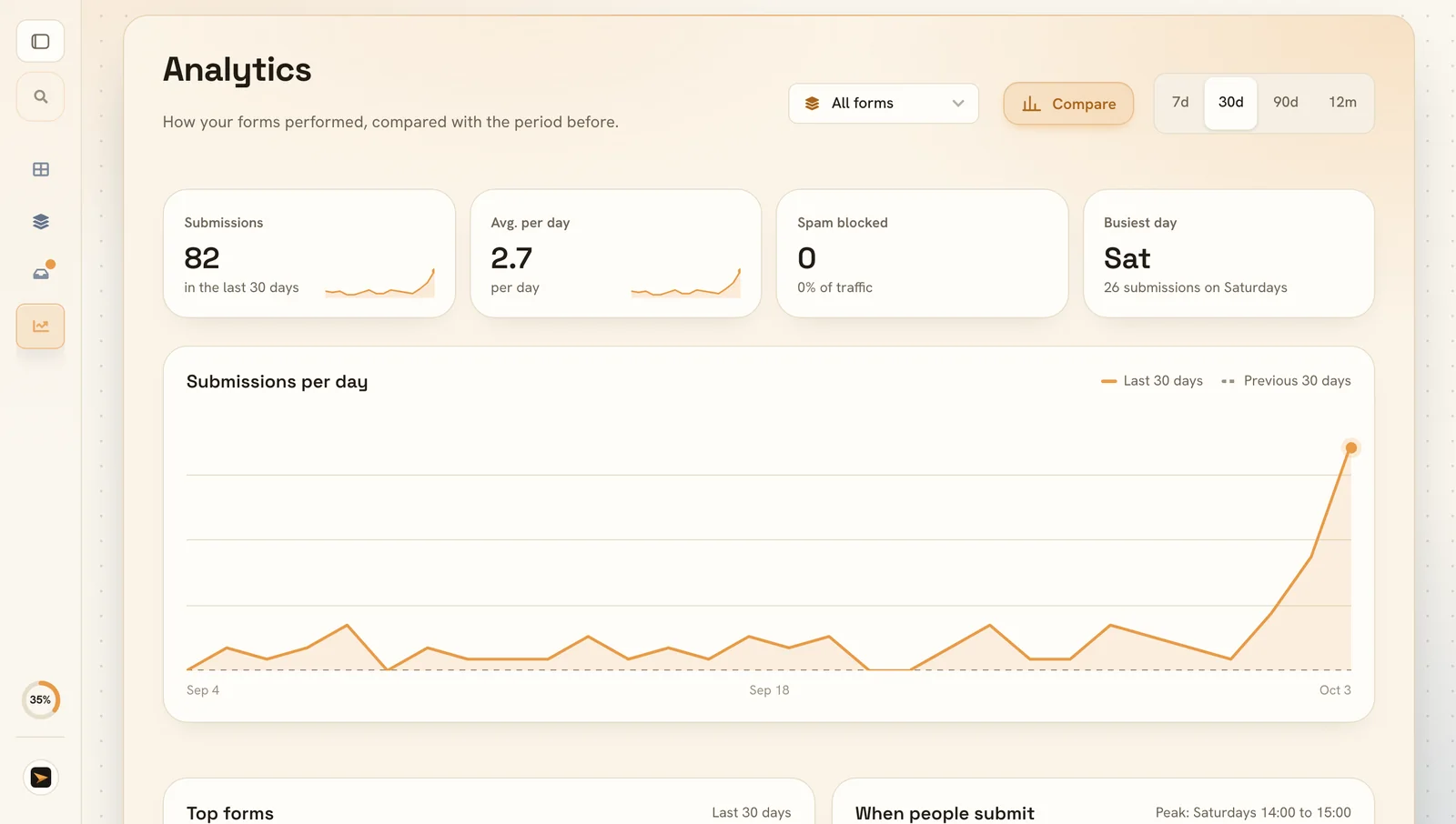Click the chevron in All forms selector
1456x824 pixels.
pyautogui.click(x=957, y=104)
